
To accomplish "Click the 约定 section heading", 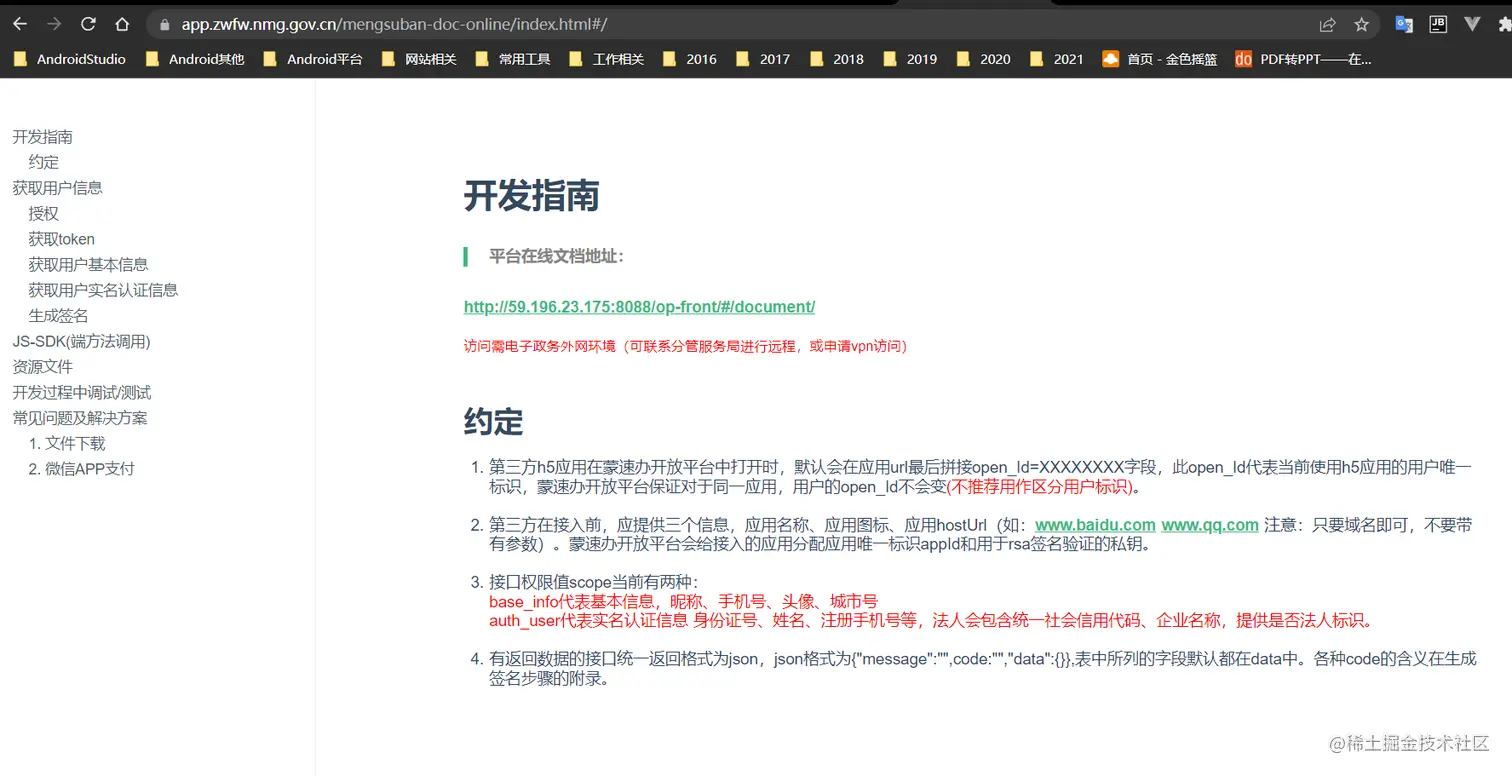I will click(x=494, y=421).
